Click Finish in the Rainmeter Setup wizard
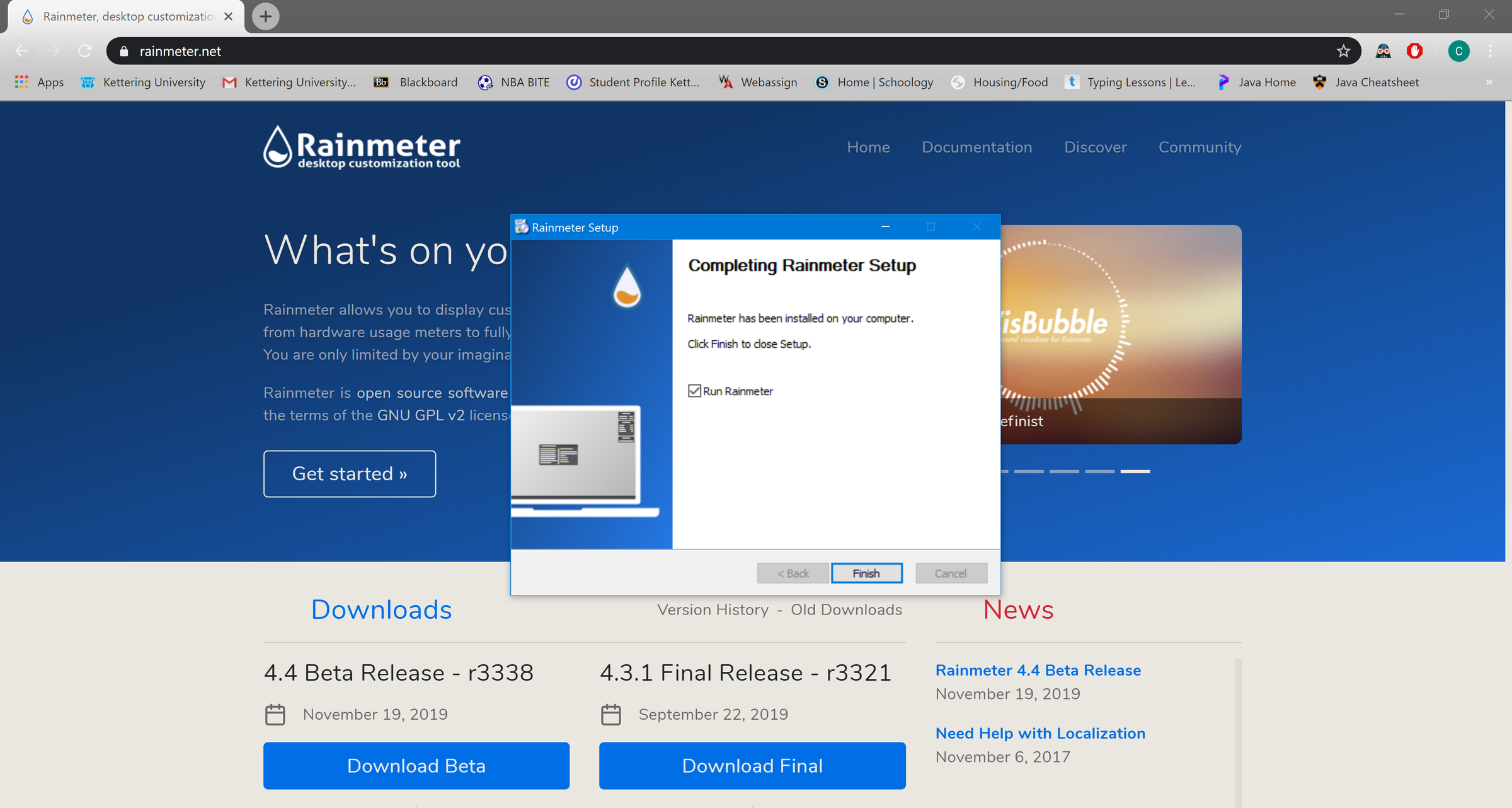Image resolution: width=1512 pixels, height=808 pixels. pyautogui.click(x=867, y=573)
